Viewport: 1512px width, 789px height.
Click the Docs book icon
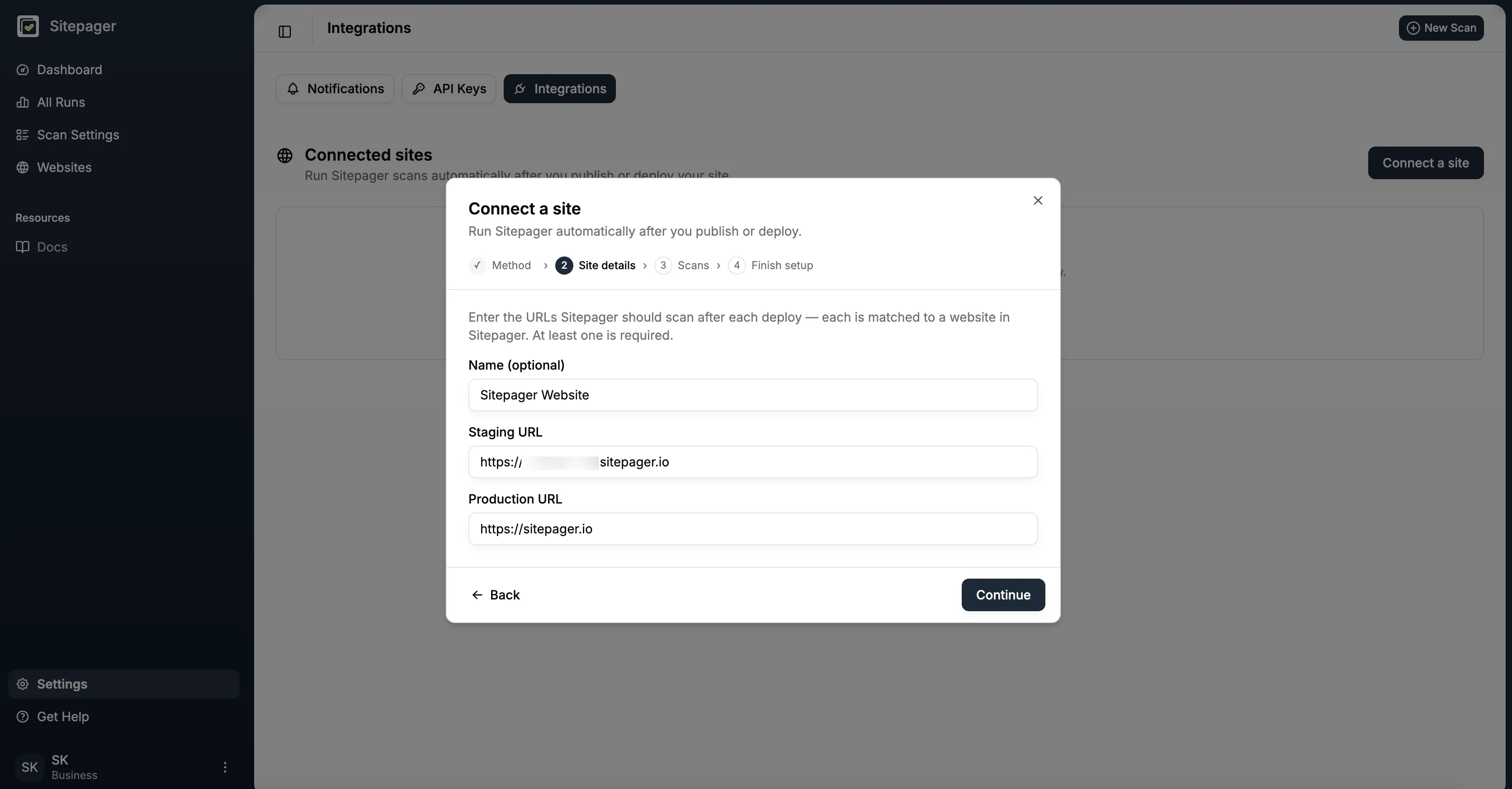[x=22, y=247]
